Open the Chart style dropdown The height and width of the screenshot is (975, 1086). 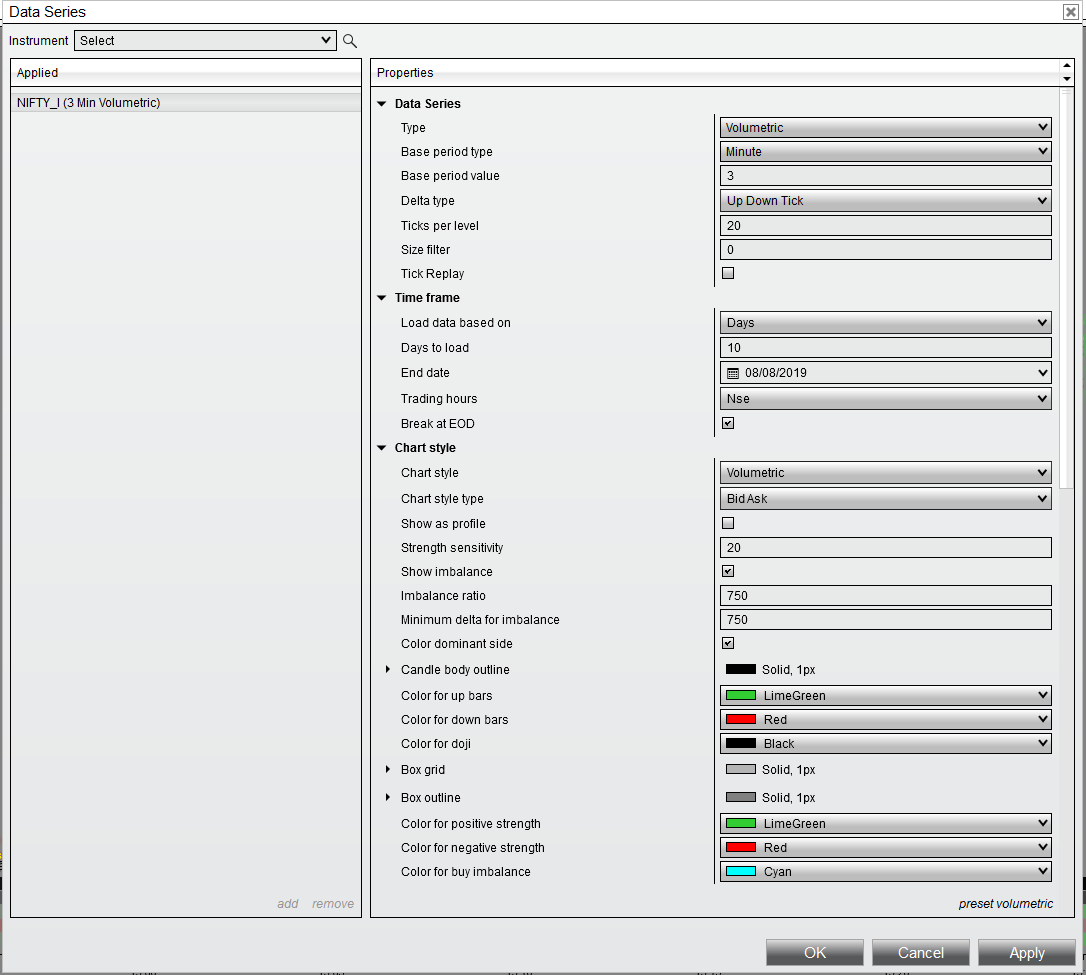point(885,473)
